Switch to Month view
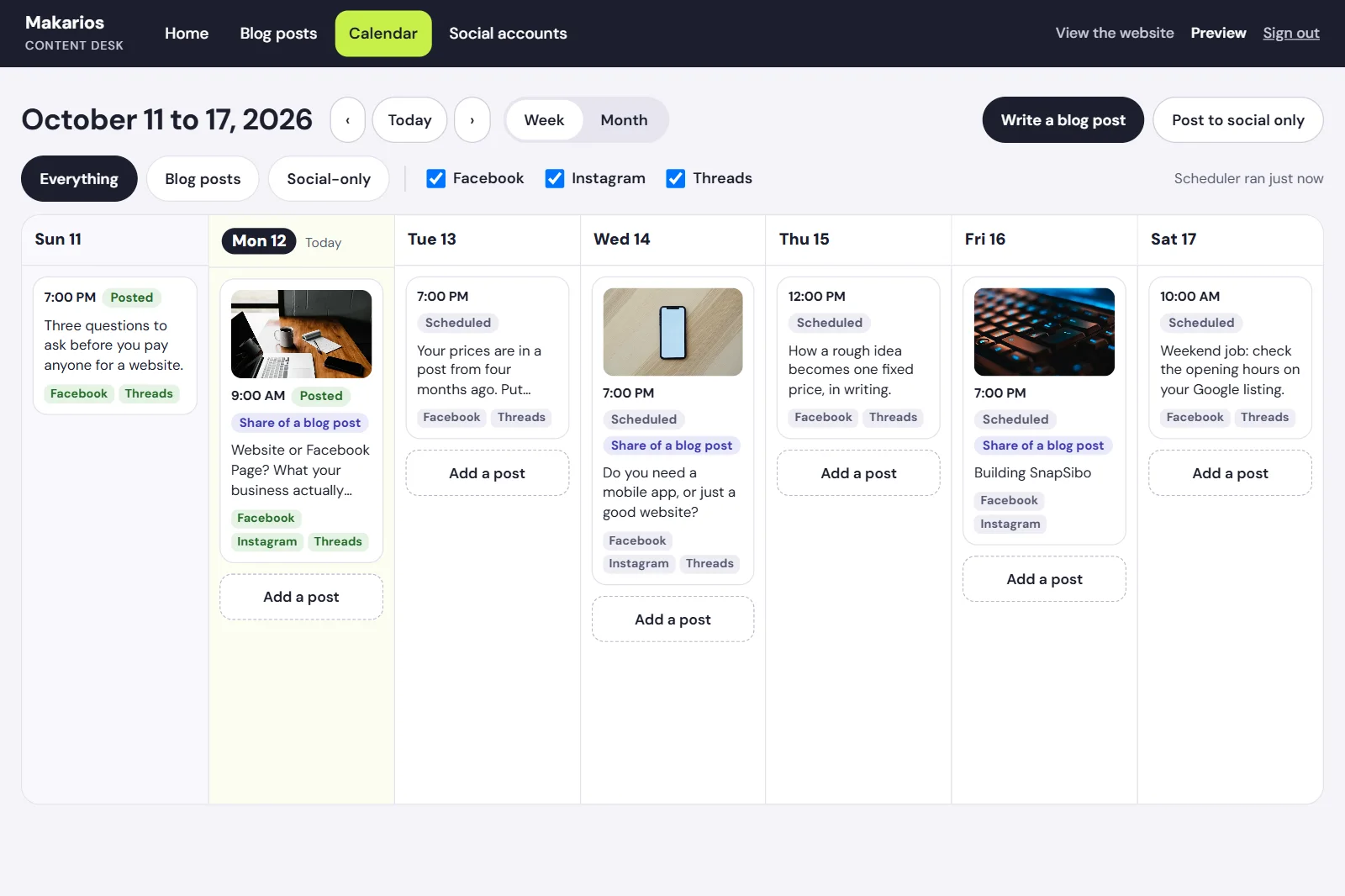 [624, 120]
